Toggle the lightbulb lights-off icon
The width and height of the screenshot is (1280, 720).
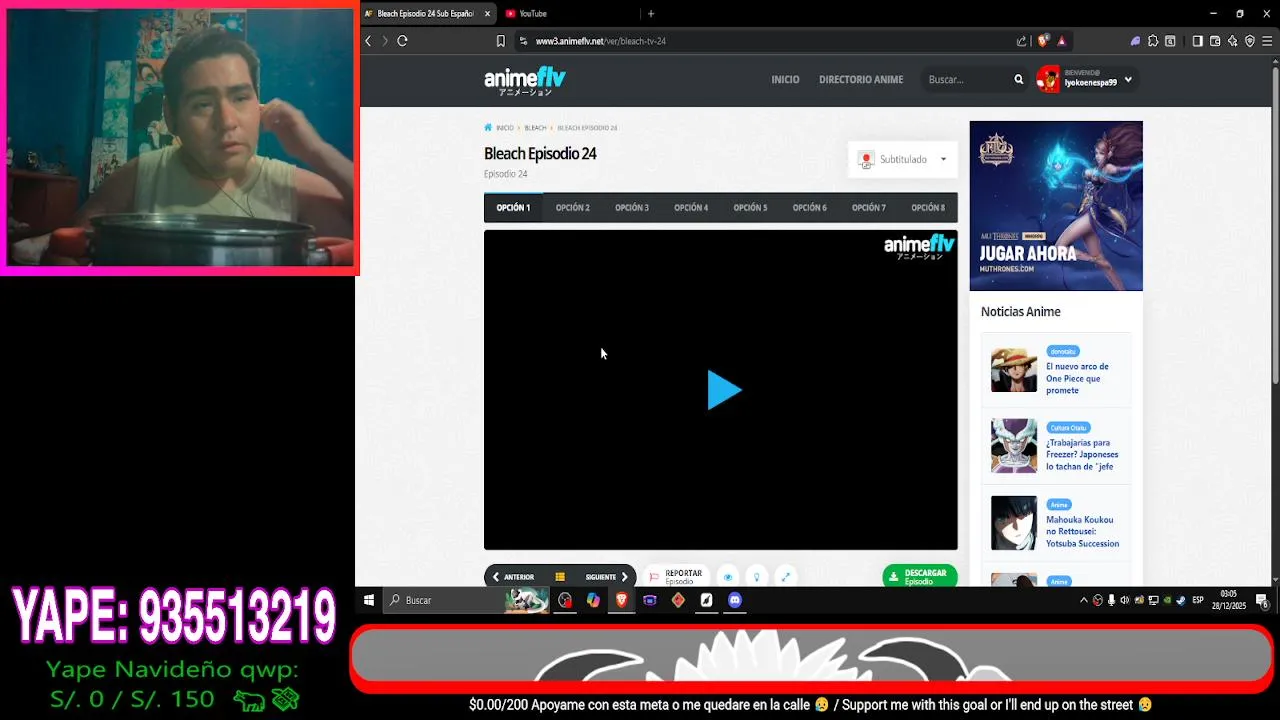click(x=757, y=577)
